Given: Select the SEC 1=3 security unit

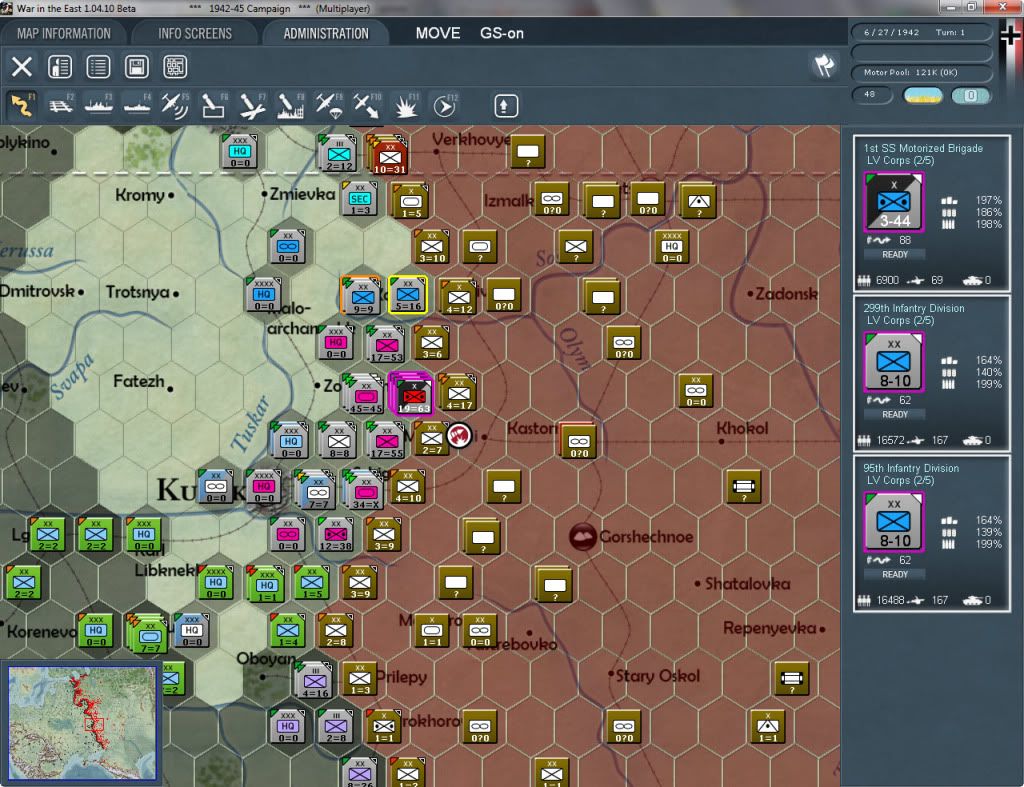Looking at the screenshot, I should (360, 199).
